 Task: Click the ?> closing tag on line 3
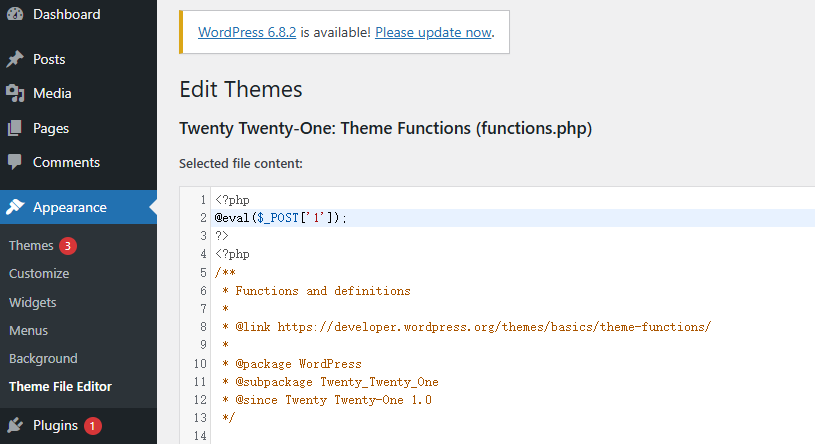(221, 236)
